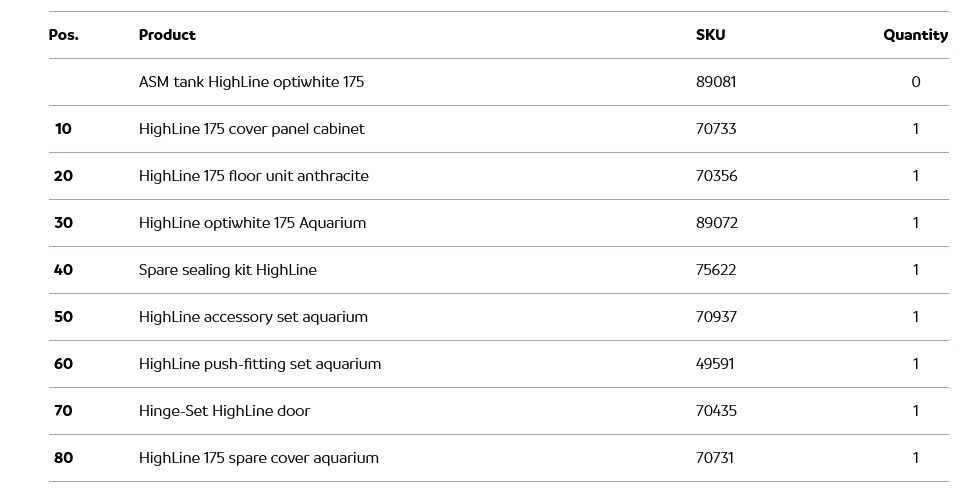Click position number 30
The width and height of the screenshot is (980, 494).
click(63, 223)
